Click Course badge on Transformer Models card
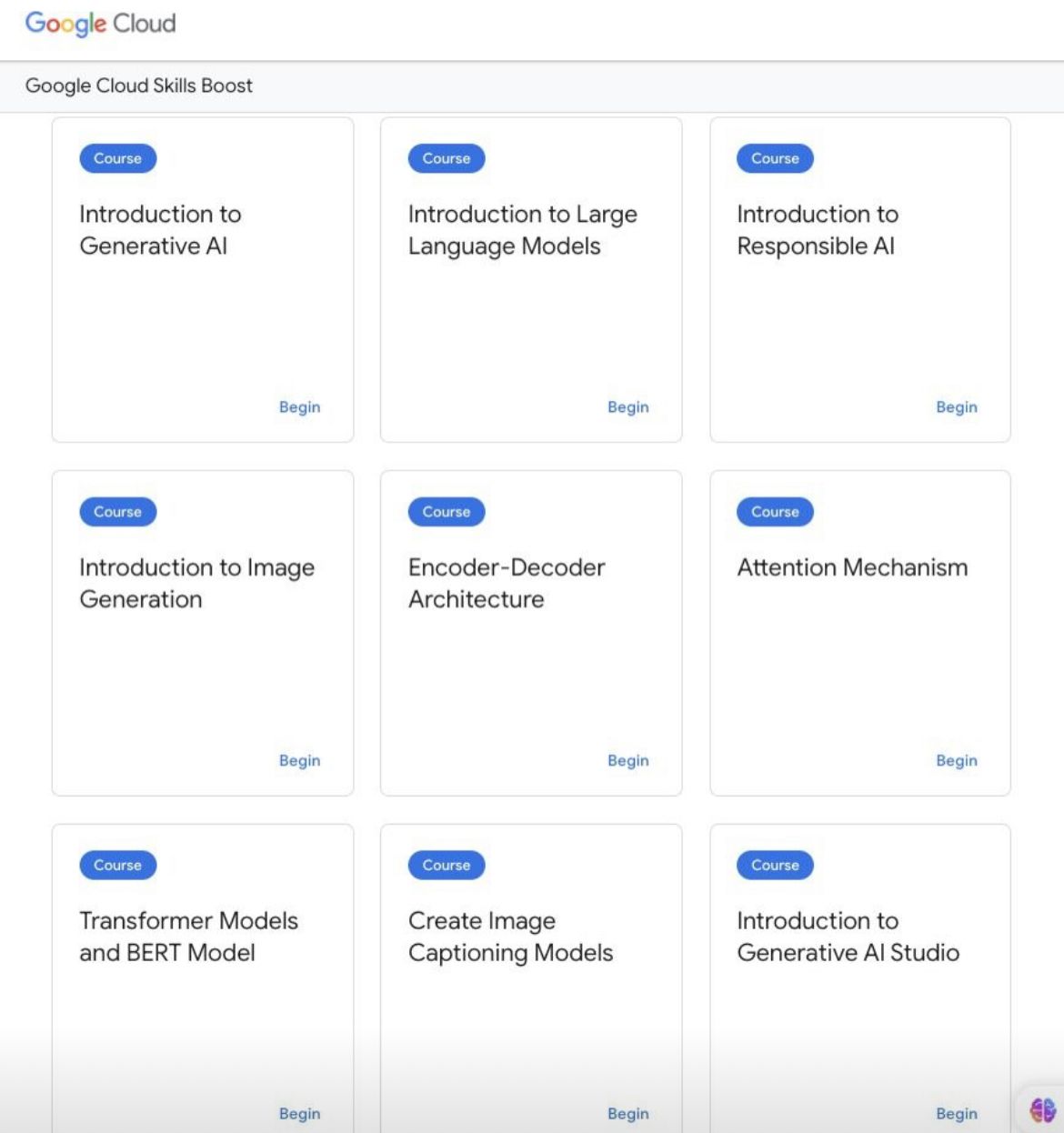The image size is (1064, 1133). [118, 865]
